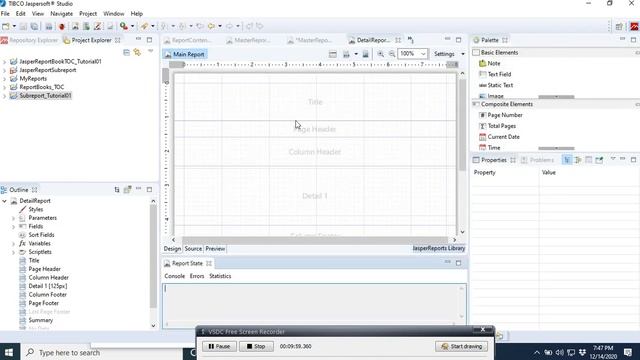Open the 100% zoom level dropdown
640x360 pixels.
[423, 54]
